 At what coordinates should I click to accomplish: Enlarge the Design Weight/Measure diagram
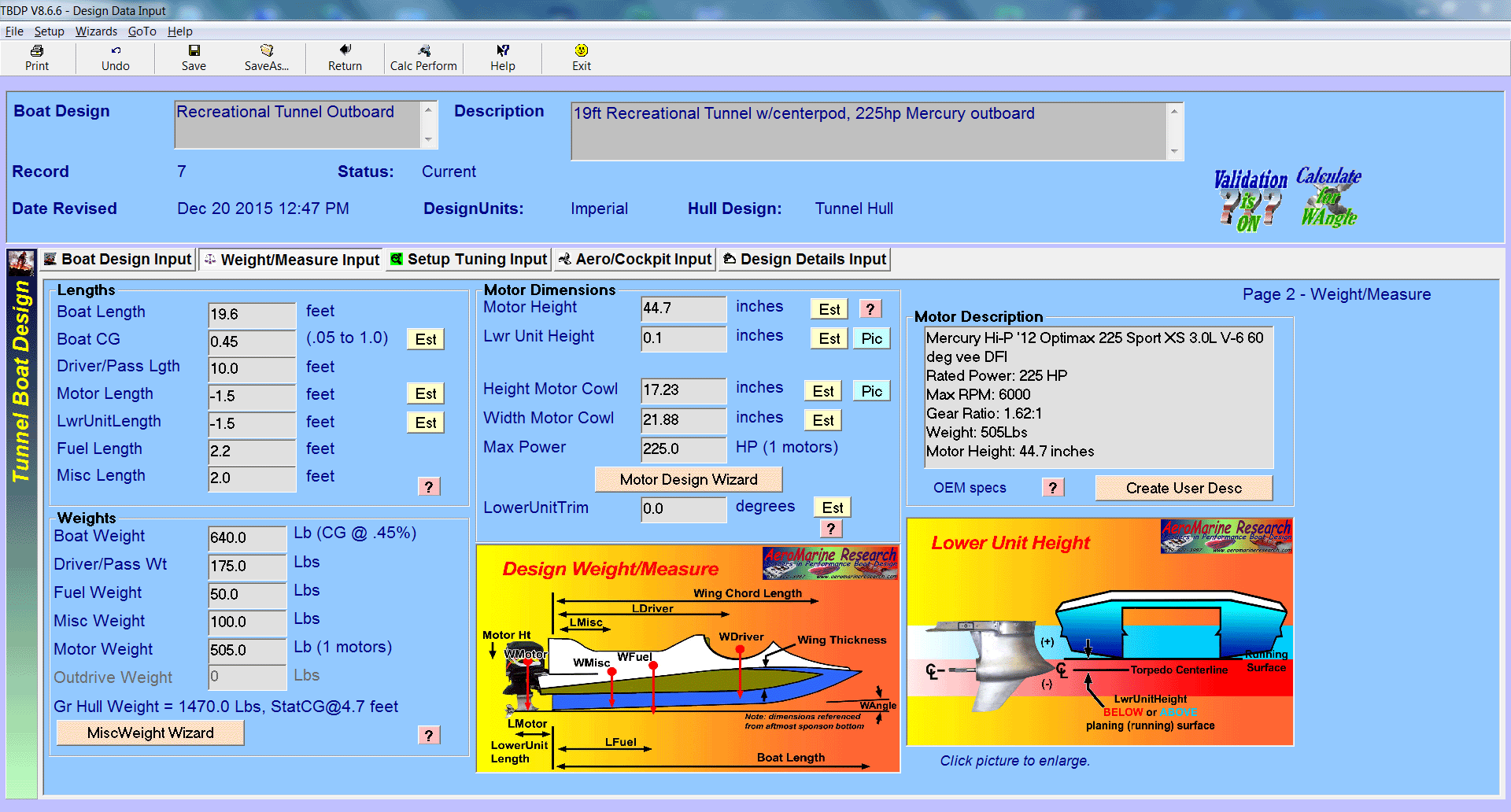coord(688,659)
